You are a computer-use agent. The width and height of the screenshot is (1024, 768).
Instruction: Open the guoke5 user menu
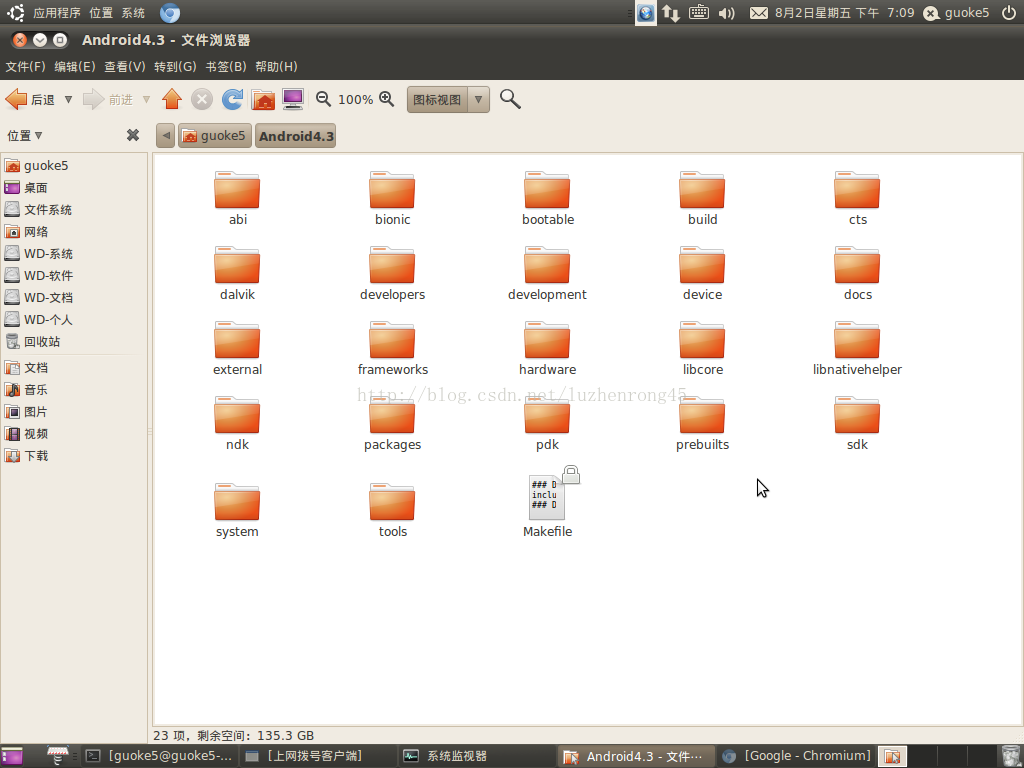[957, 12]
